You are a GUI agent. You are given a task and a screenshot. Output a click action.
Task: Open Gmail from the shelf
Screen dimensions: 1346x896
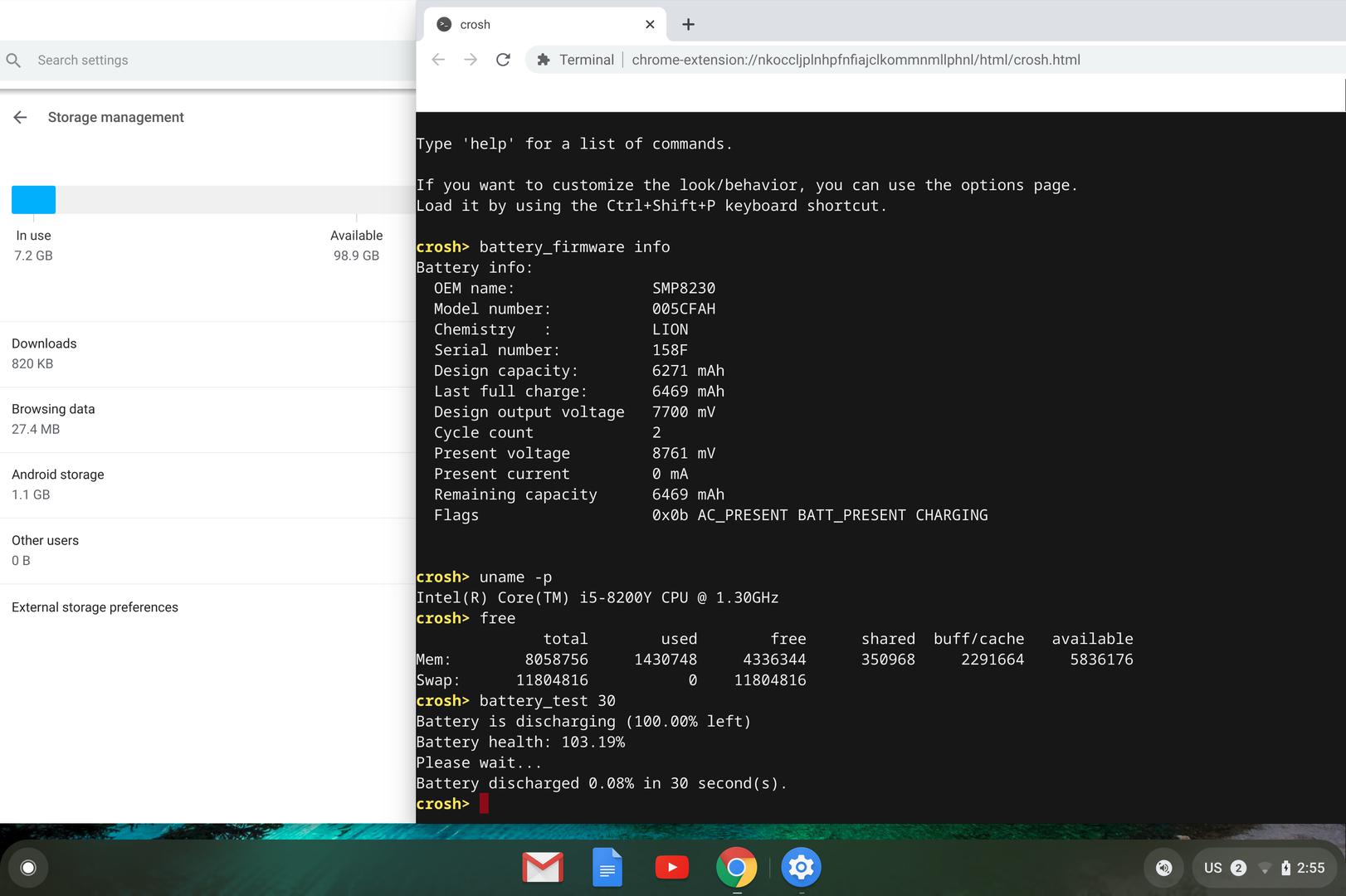(x=543, y=868)
